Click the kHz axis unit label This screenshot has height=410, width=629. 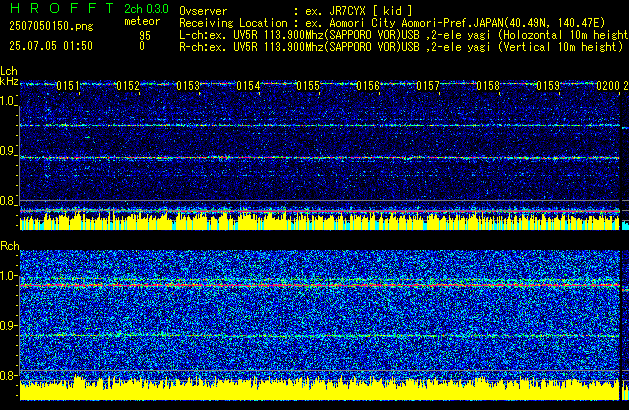tap(9, 81)
